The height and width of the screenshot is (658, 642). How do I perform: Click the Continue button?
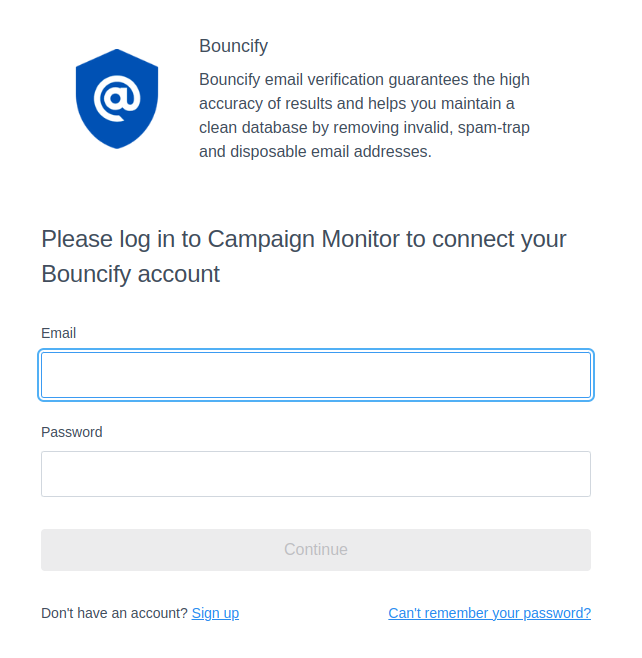(x=316, y=550)
